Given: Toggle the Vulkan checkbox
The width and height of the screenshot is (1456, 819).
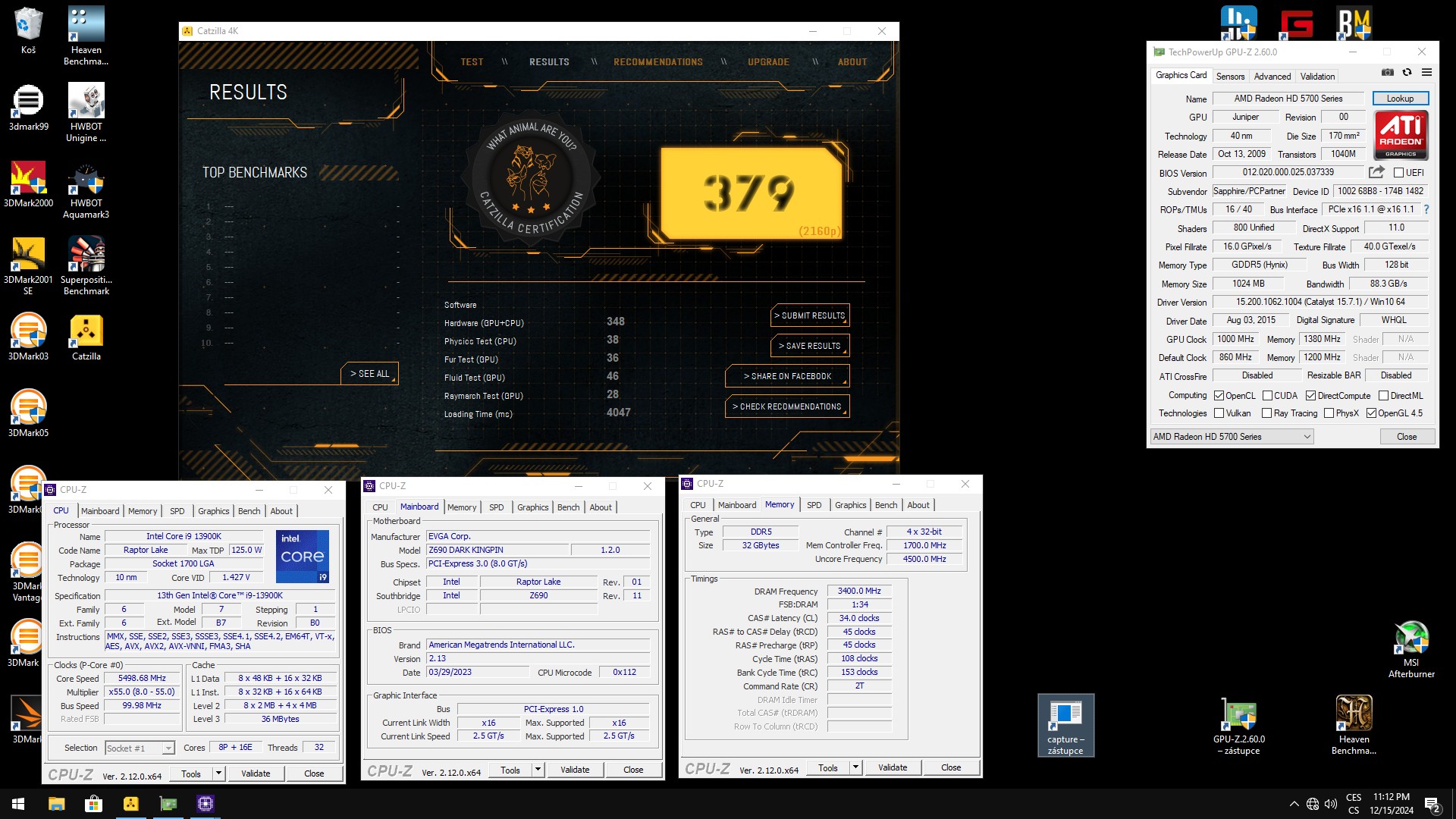Looking at the screenshot, I should 1219,413.
